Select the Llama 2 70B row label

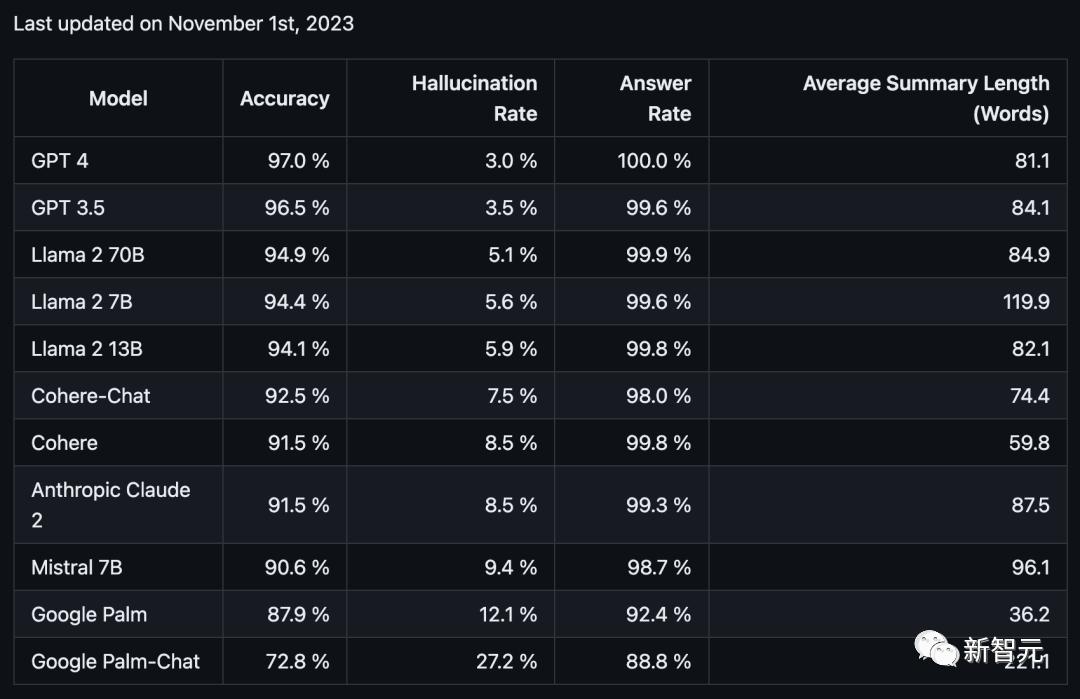(x=87, y=255)
